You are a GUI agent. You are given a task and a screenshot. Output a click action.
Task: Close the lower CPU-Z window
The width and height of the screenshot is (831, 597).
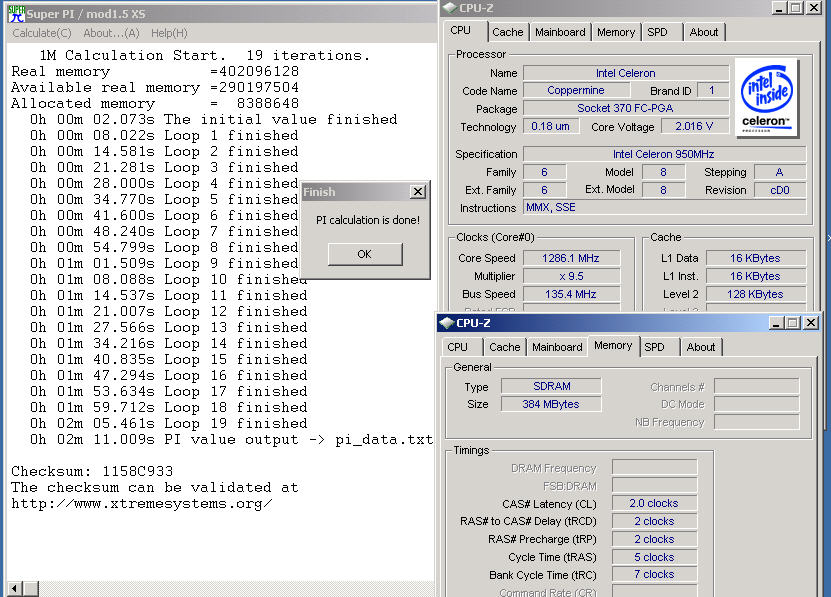coord(811,323)
